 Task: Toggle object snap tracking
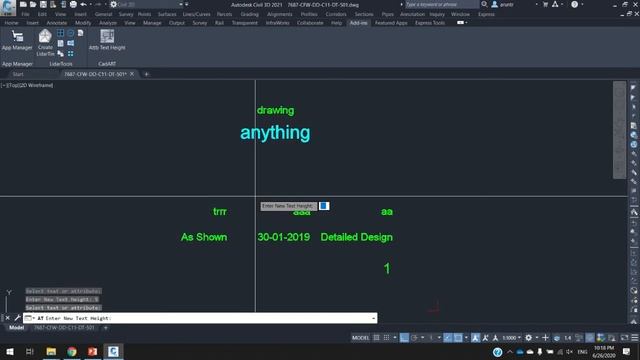tap(448, 338)
